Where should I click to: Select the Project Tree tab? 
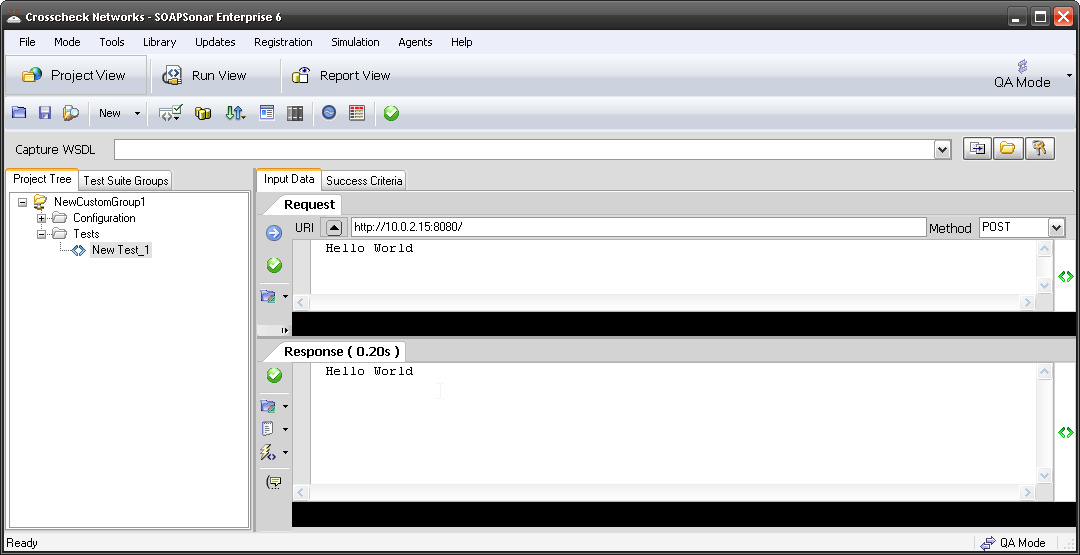tap(42, 179)
